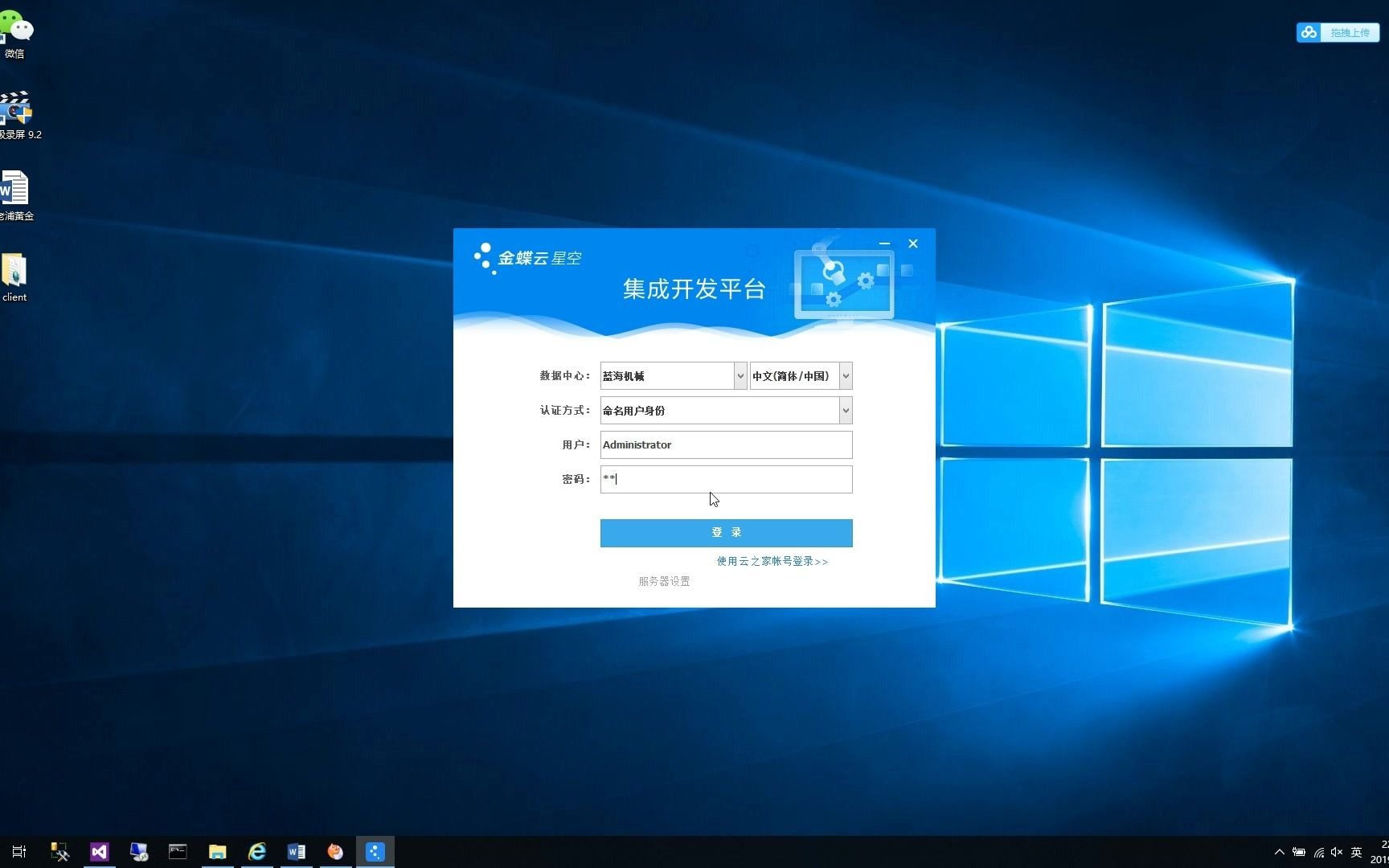Open Remote Desktop Connection from taskbar

click(x=138, y=852)
